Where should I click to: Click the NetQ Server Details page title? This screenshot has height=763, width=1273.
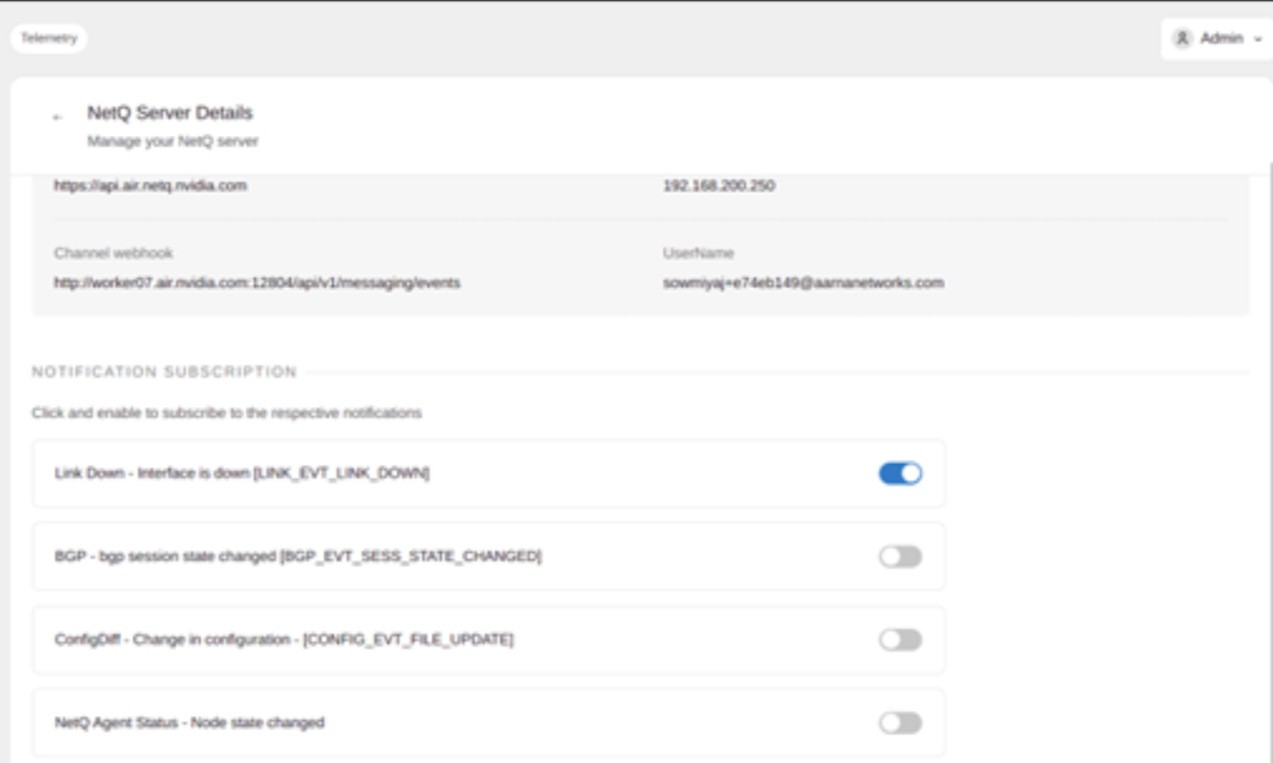coord(170,113)
